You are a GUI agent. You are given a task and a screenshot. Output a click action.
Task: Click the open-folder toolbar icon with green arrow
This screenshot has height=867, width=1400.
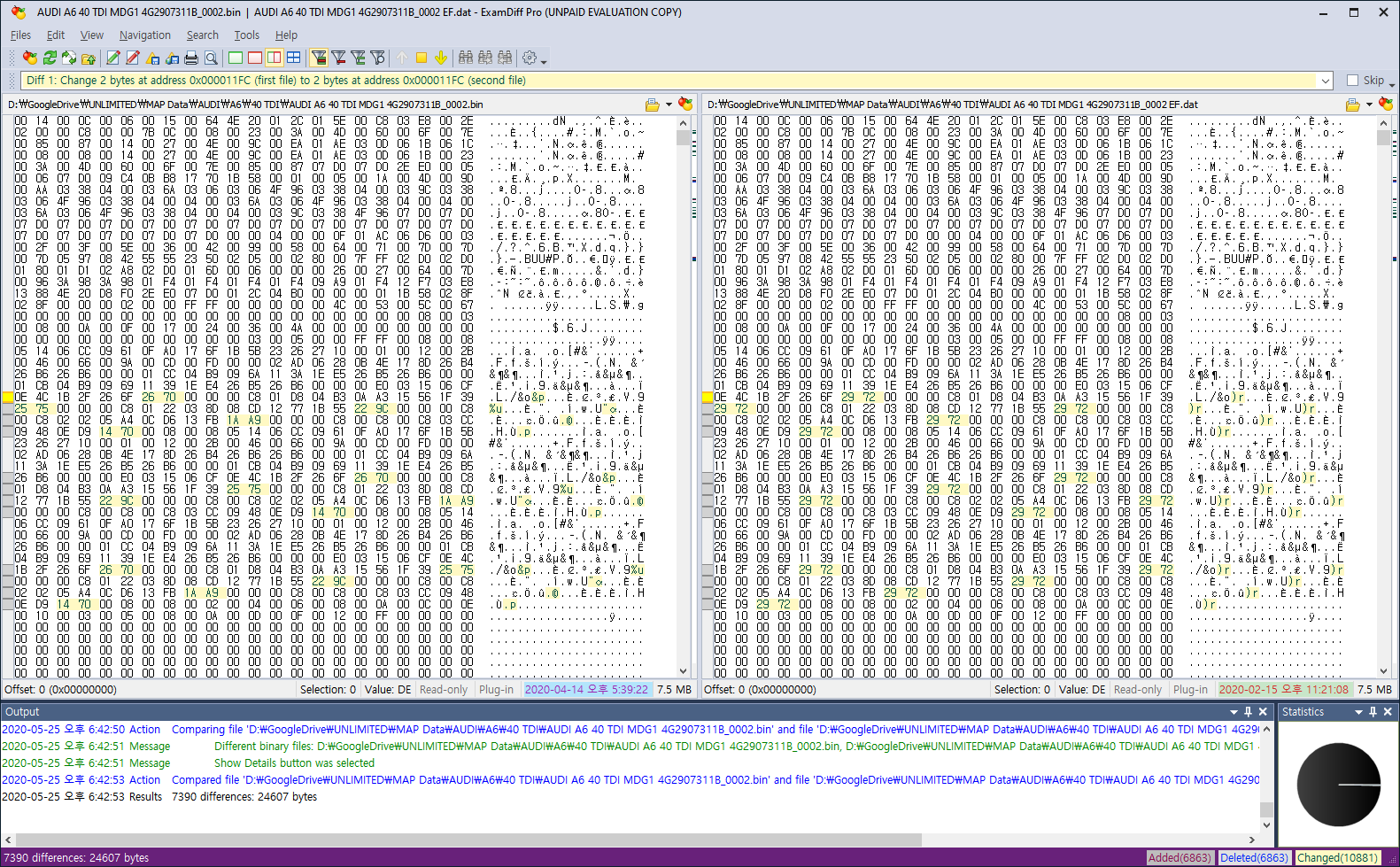tap(89, 58)
